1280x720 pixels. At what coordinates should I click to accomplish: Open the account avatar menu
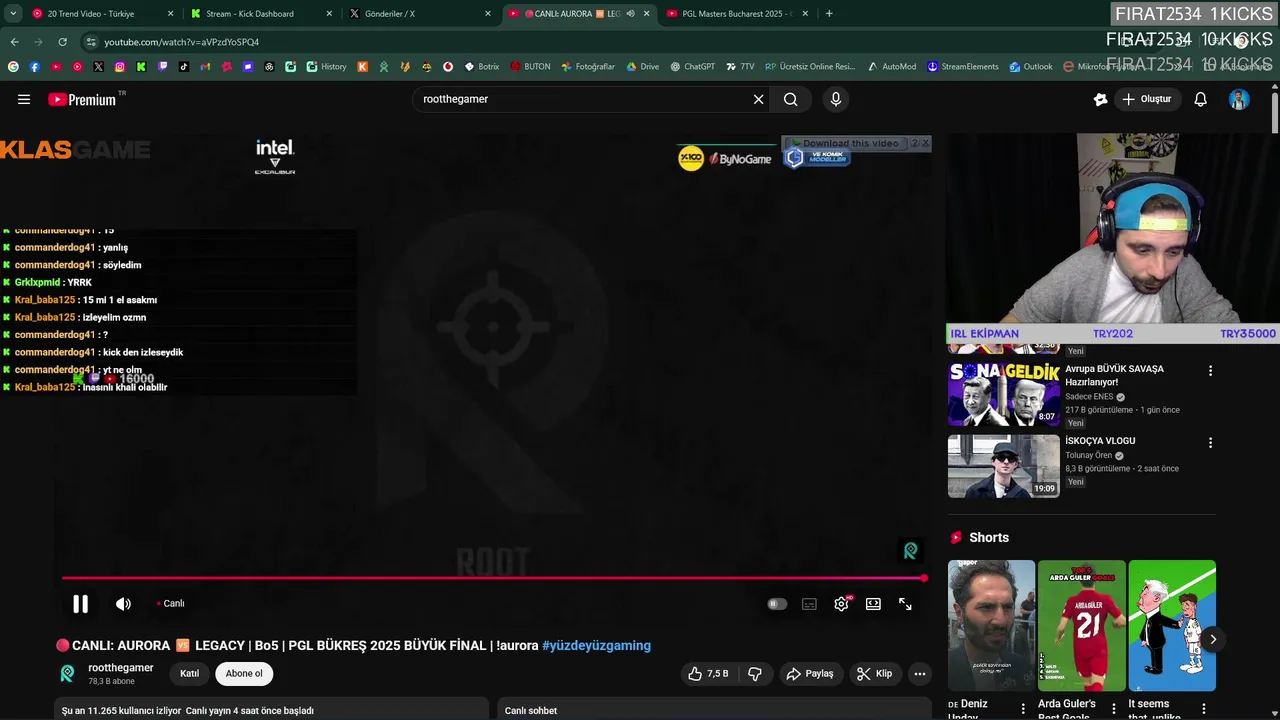pos(1239,99)
